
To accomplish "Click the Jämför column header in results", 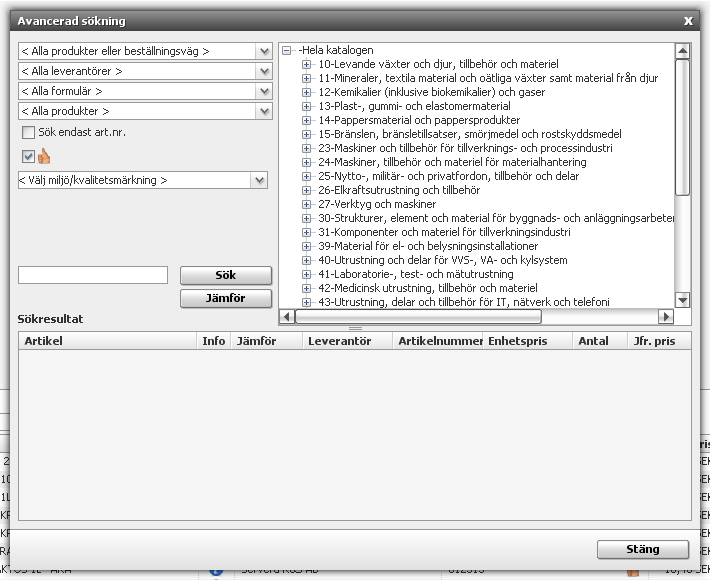I will click(x=266, y=341).
